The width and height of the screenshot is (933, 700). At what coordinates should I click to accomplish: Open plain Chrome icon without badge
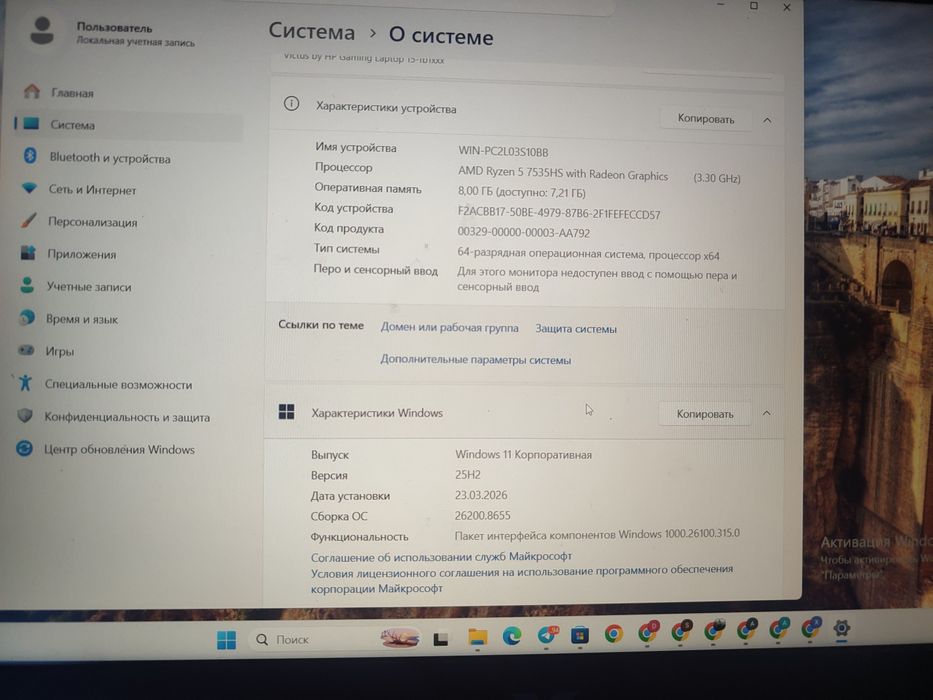pyautogui.click(x=613, y=634)
